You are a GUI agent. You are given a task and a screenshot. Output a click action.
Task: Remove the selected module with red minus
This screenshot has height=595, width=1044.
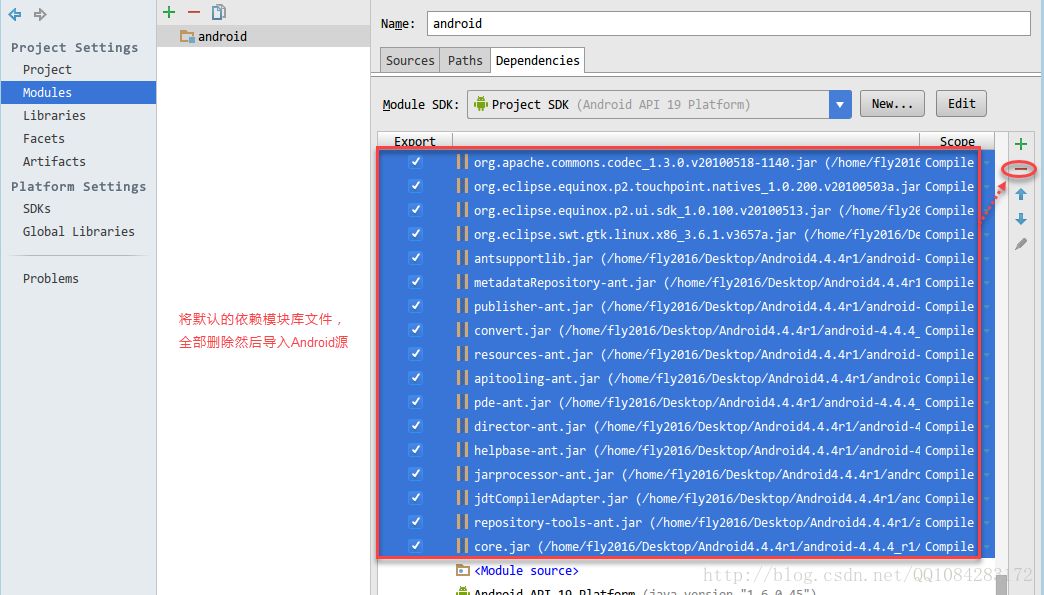click(194, 12)
